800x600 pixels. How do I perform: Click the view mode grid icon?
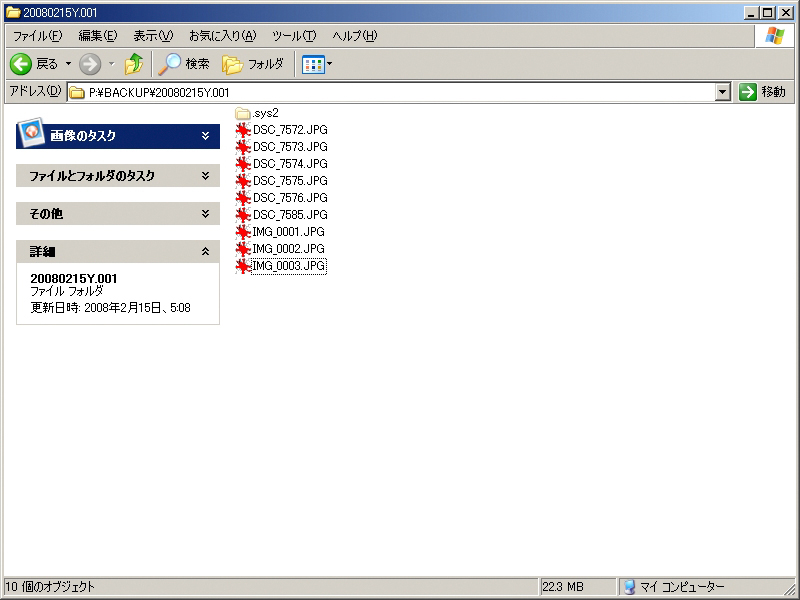click(313, 65)
